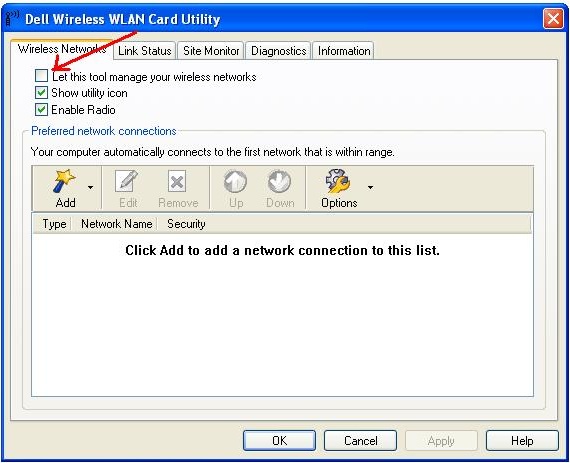Click the Options gear and wrench icon

tap(338, 181)
